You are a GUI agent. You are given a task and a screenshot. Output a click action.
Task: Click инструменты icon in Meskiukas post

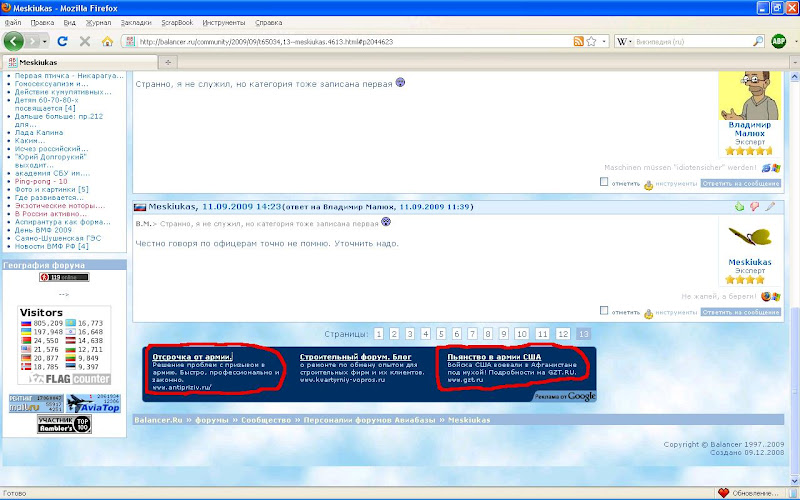coord(648,313)
